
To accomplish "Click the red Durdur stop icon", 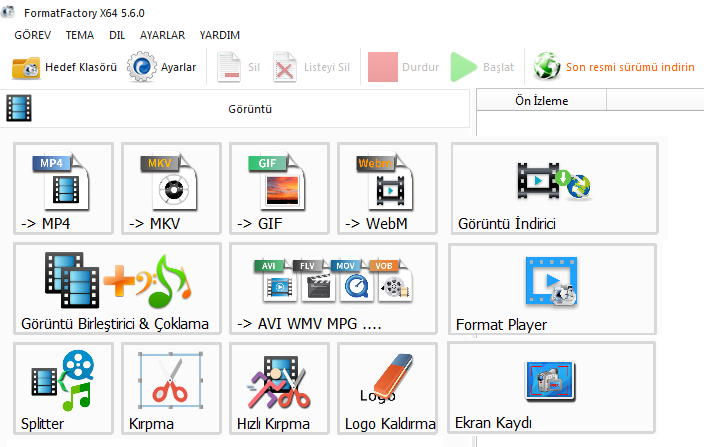I will pyautogui.click(x=383, y=67).
